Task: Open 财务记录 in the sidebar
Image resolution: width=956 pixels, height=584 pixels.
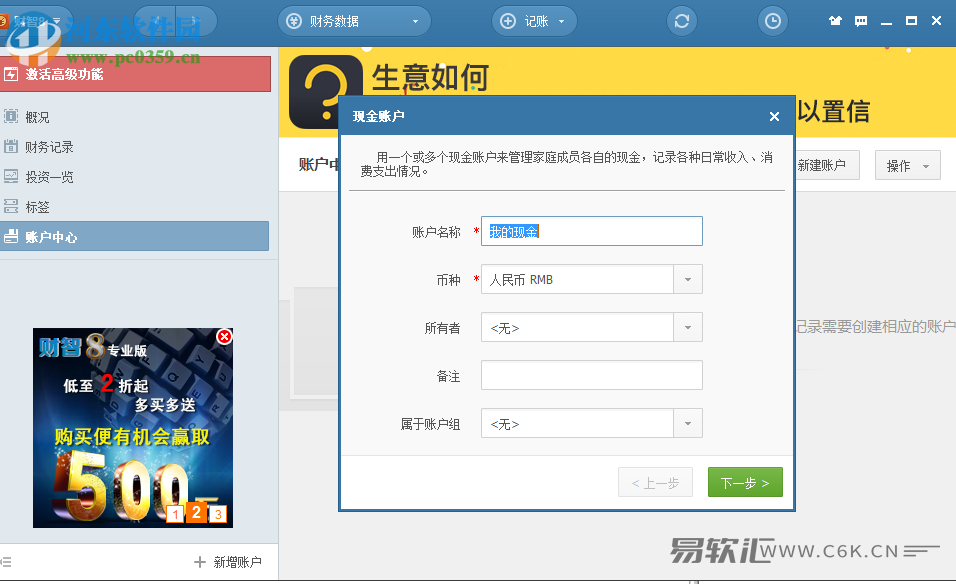Action: point(49,147)
